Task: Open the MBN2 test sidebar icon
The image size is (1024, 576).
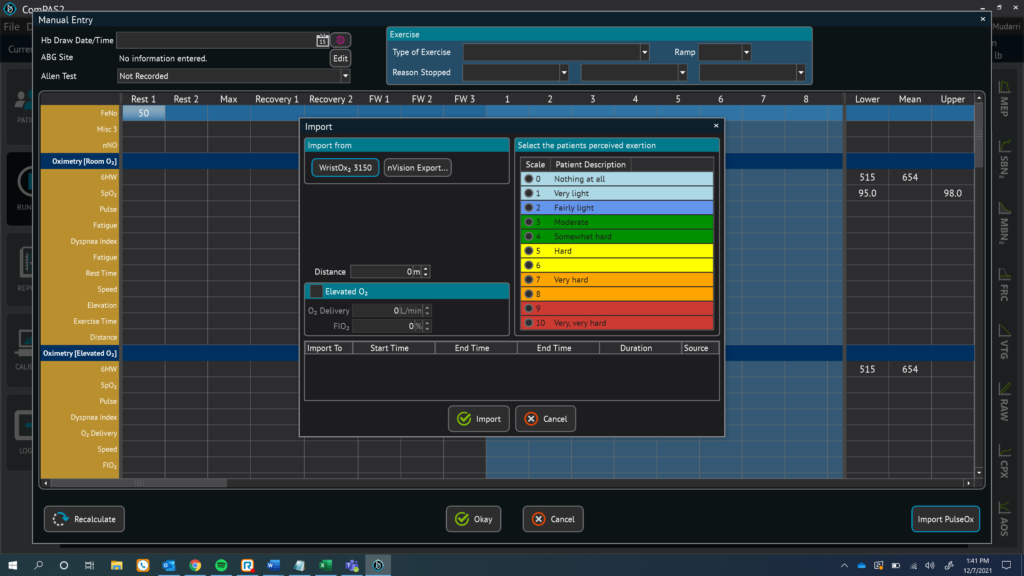Action: [1004, 223]
